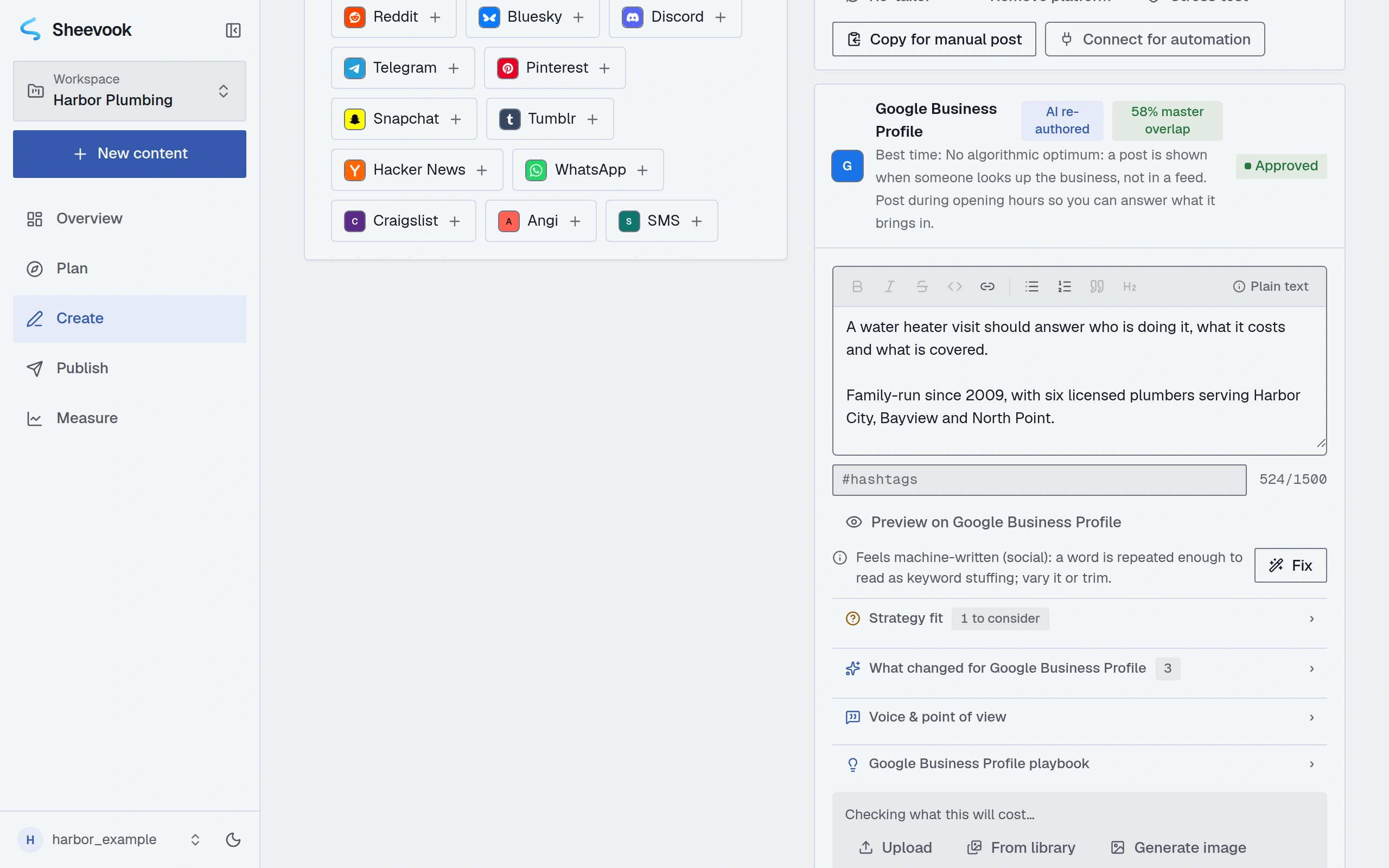The image size is (1389, 868).
Task: Go to Overview in sidebar
Action: coord(130,219)
